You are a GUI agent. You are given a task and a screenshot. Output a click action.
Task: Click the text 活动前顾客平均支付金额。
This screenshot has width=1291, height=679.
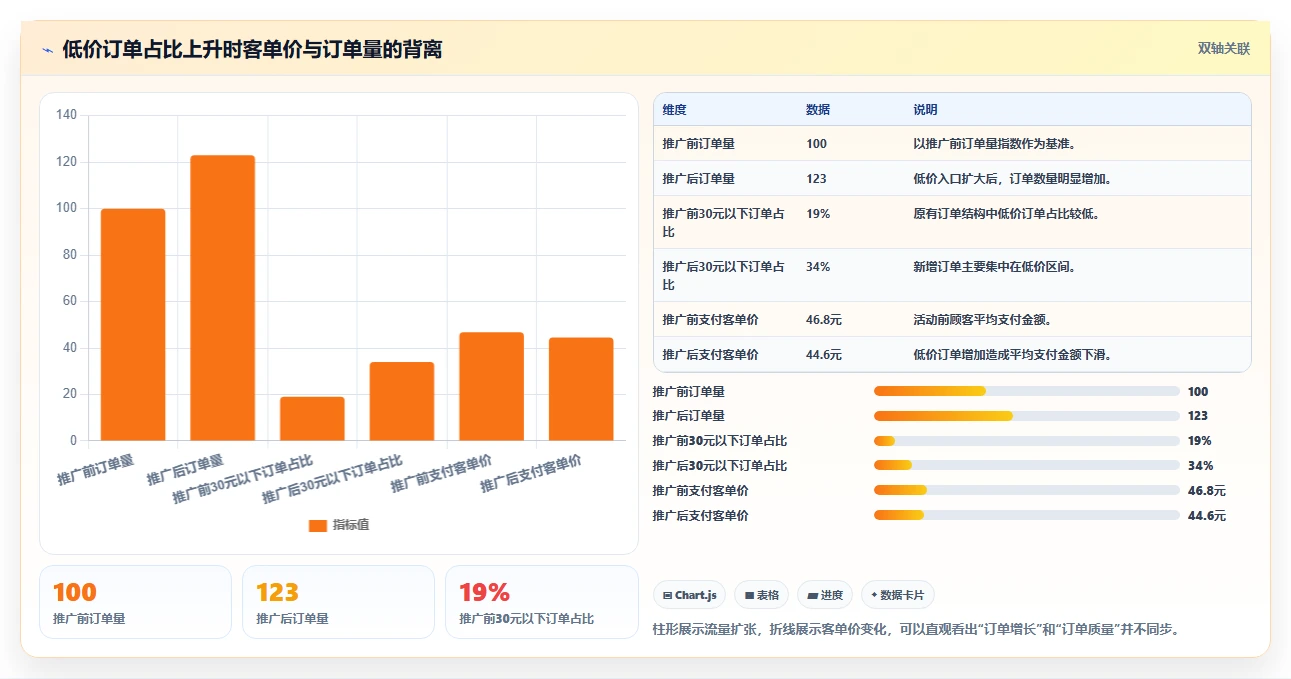coord(982,320)
